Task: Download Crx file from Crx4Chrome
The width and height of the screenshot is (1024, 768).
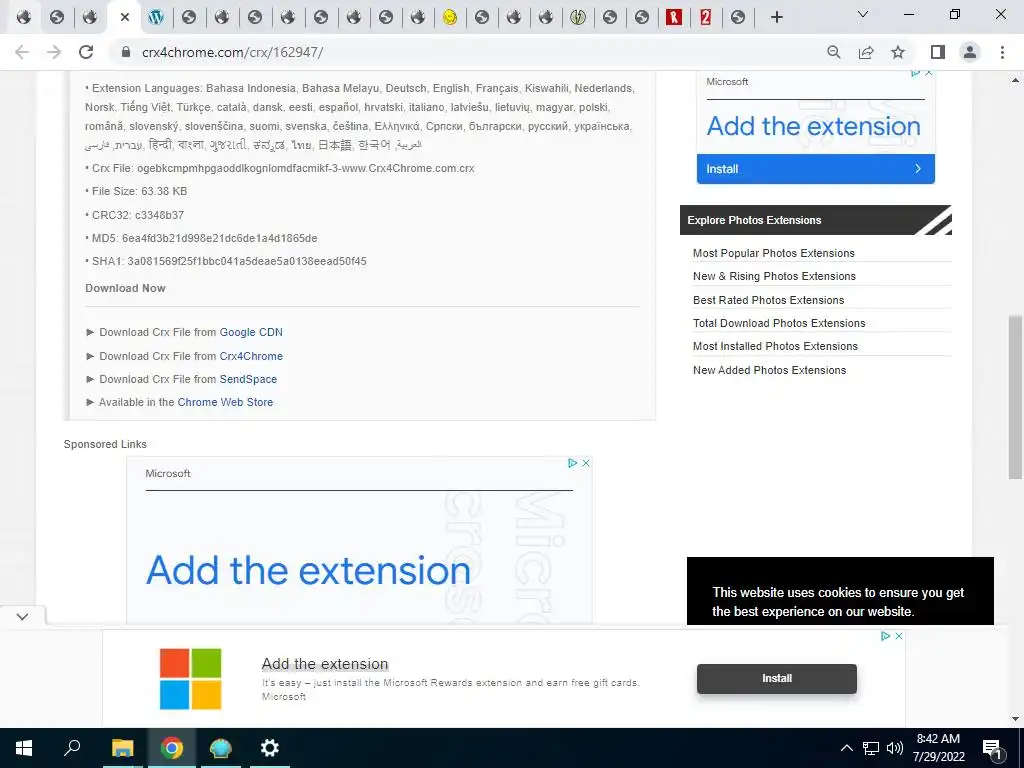Action: click(x=251, y=356)
